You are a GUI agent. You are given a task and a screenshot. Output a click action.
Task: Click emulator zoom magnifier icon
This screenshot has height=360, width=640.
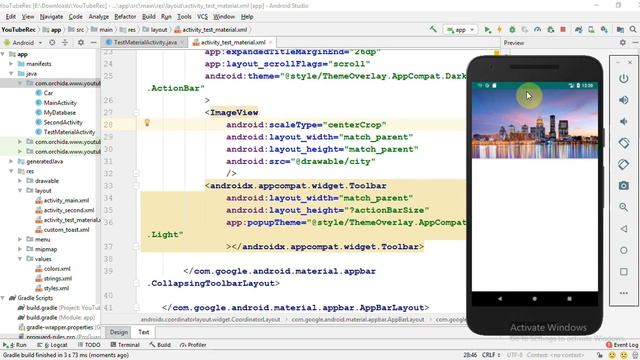623,207
